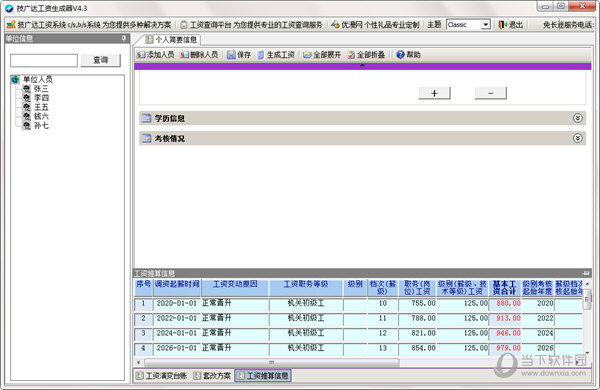
Task: Open the 工资查询平台 link icon
Action: (184, 24)
